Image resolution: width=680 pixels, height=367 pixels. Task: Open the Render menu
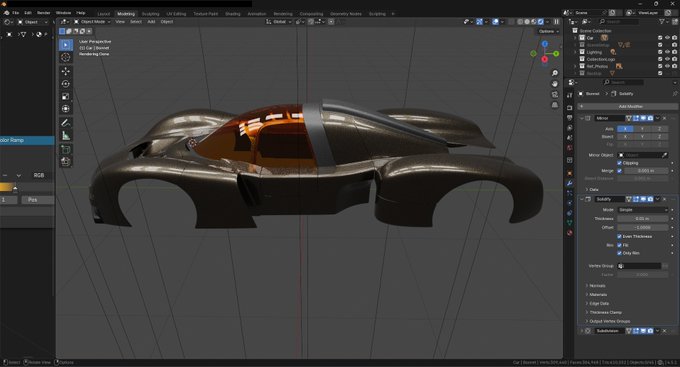[x=43, y=13]
